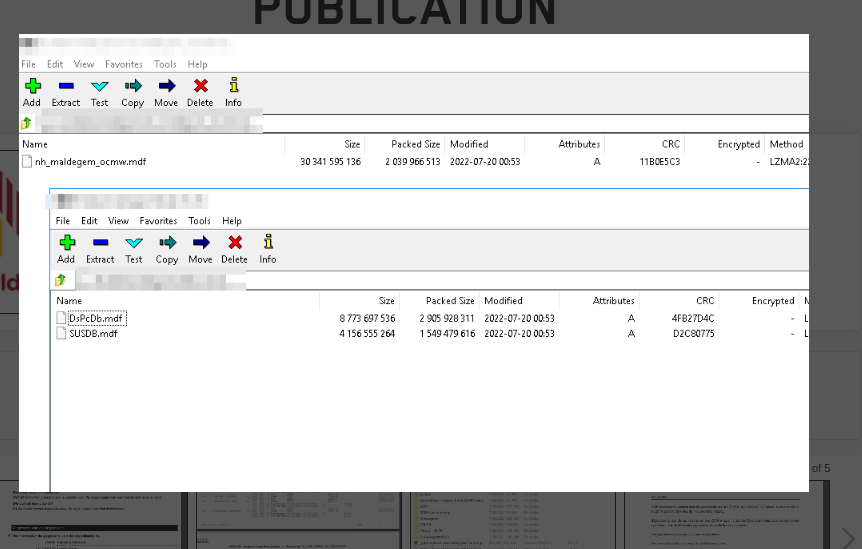Click Test icon in lower 7-Zip window
The image size is (862, 549).
[x=134, y=242]
